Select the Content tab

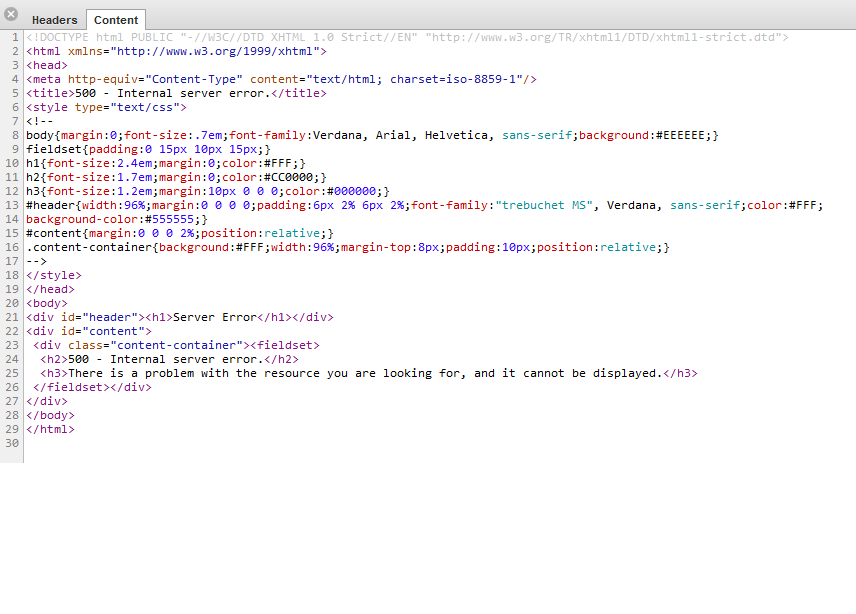(116, 20)
